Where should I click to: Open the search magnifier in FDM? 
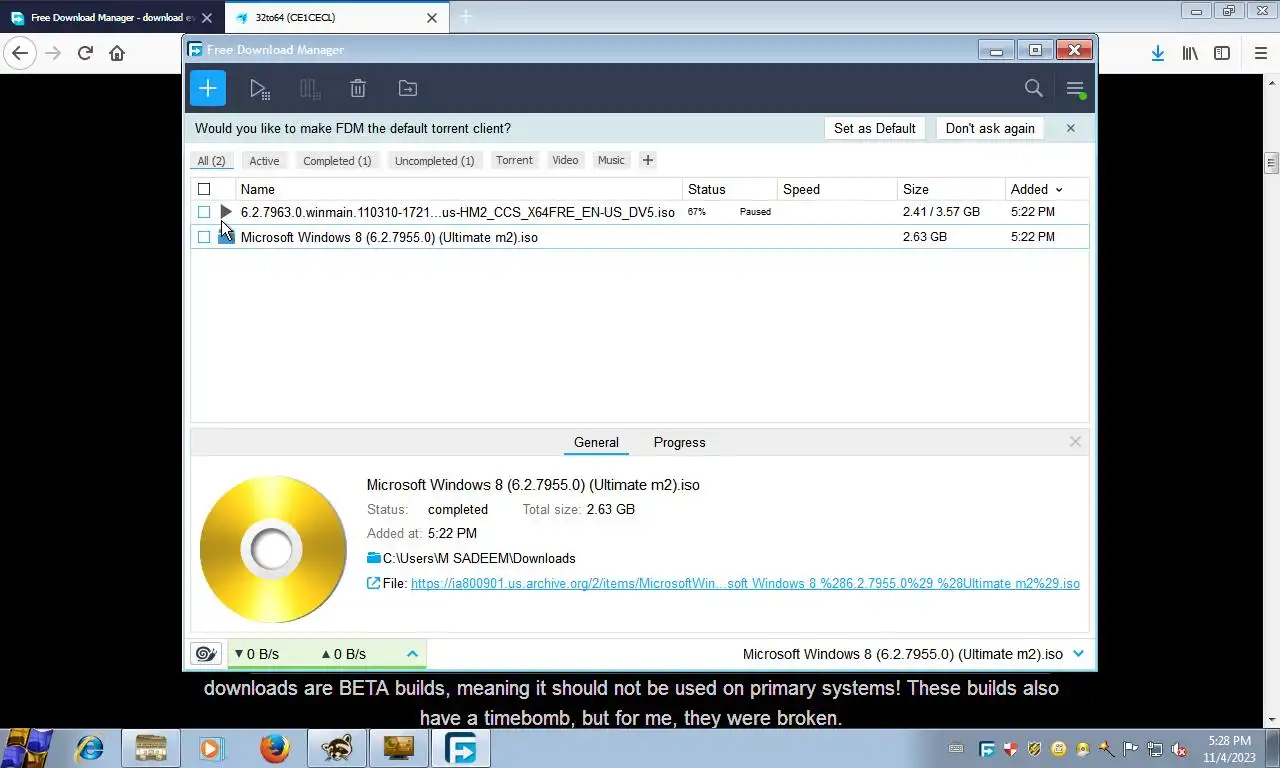click(x=1034, y=88)
